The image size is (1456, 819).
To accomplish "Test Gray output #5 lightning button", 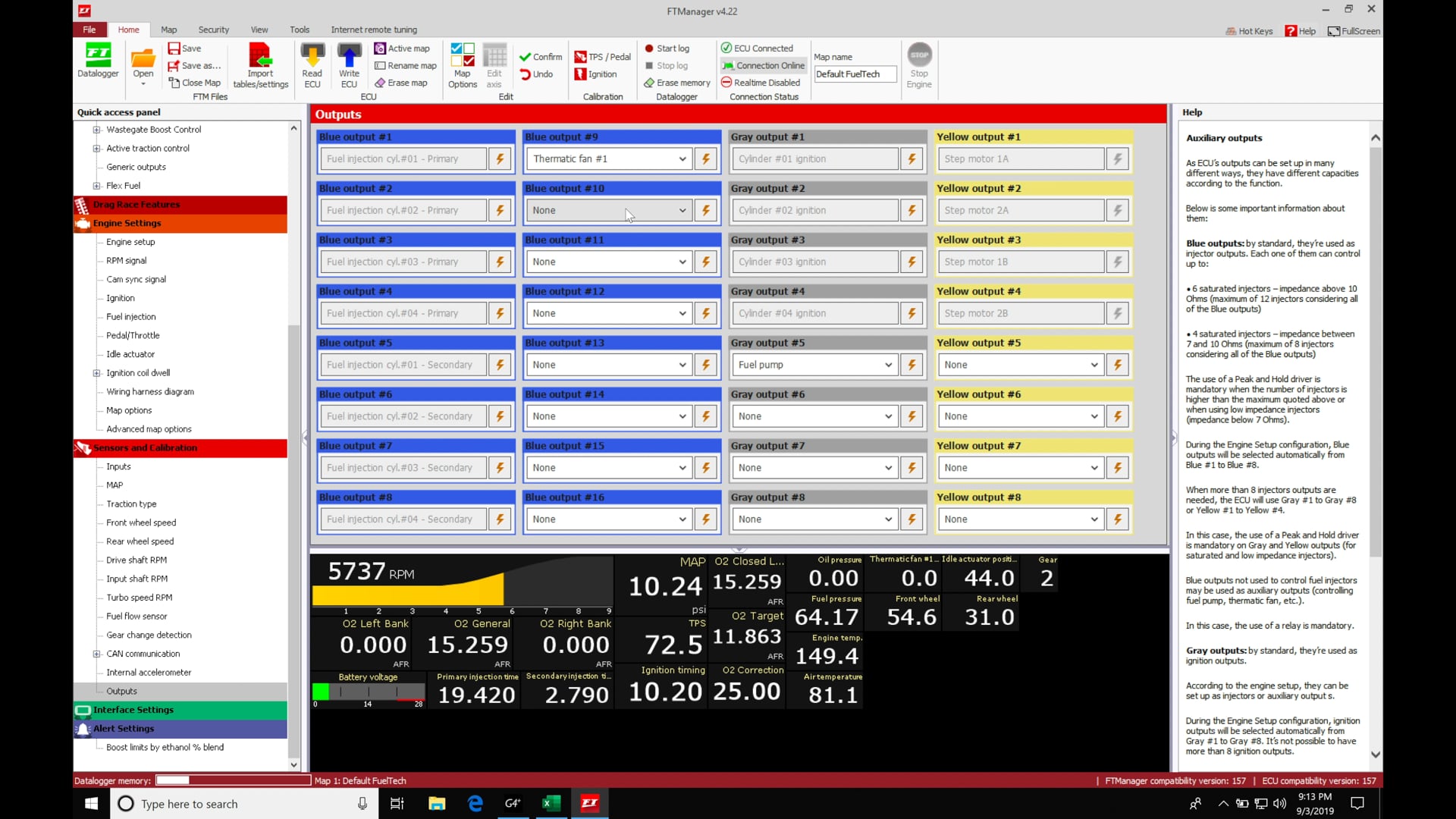I will tap(912, 365).
